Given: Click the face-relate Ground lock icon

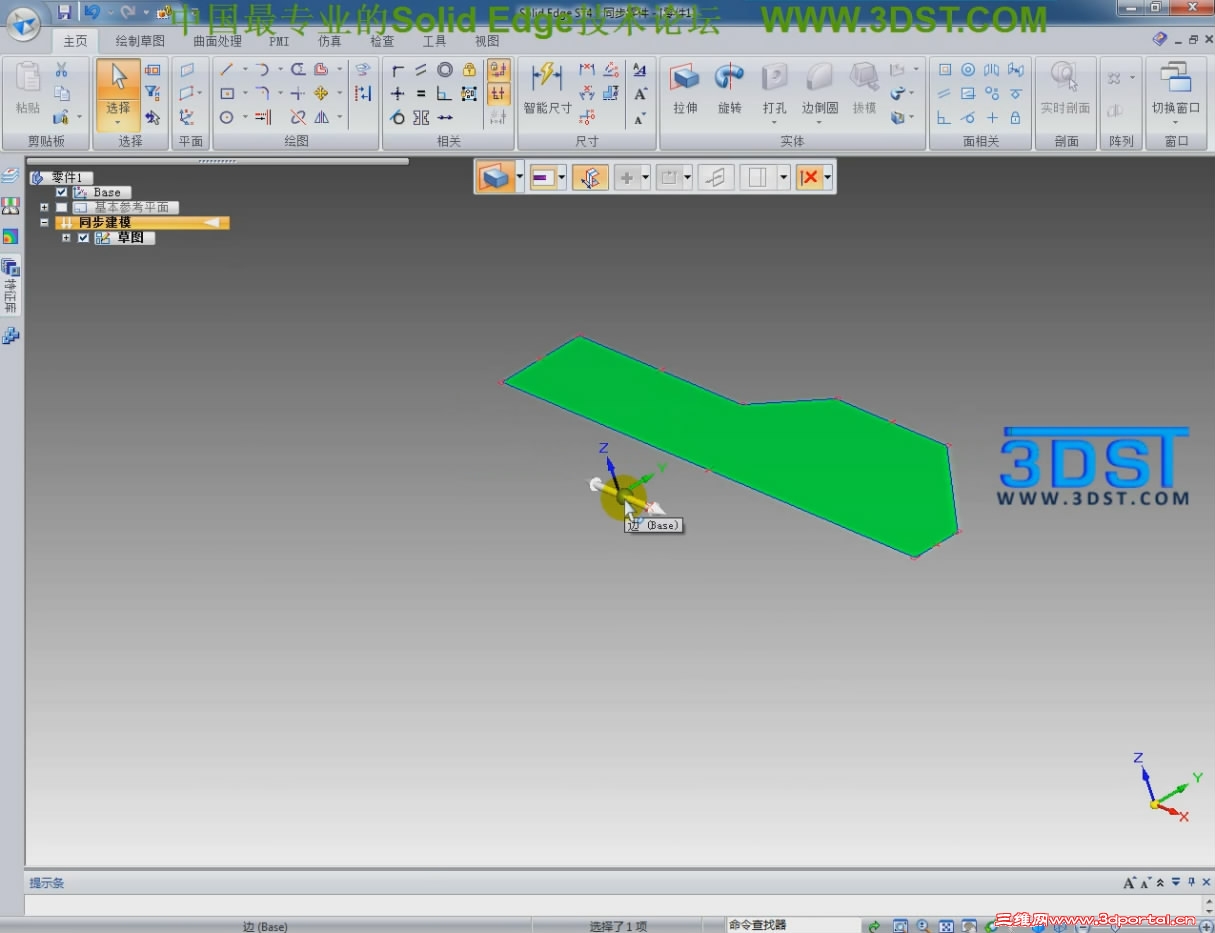Looking at the screenshot, I should (1015, 117).
